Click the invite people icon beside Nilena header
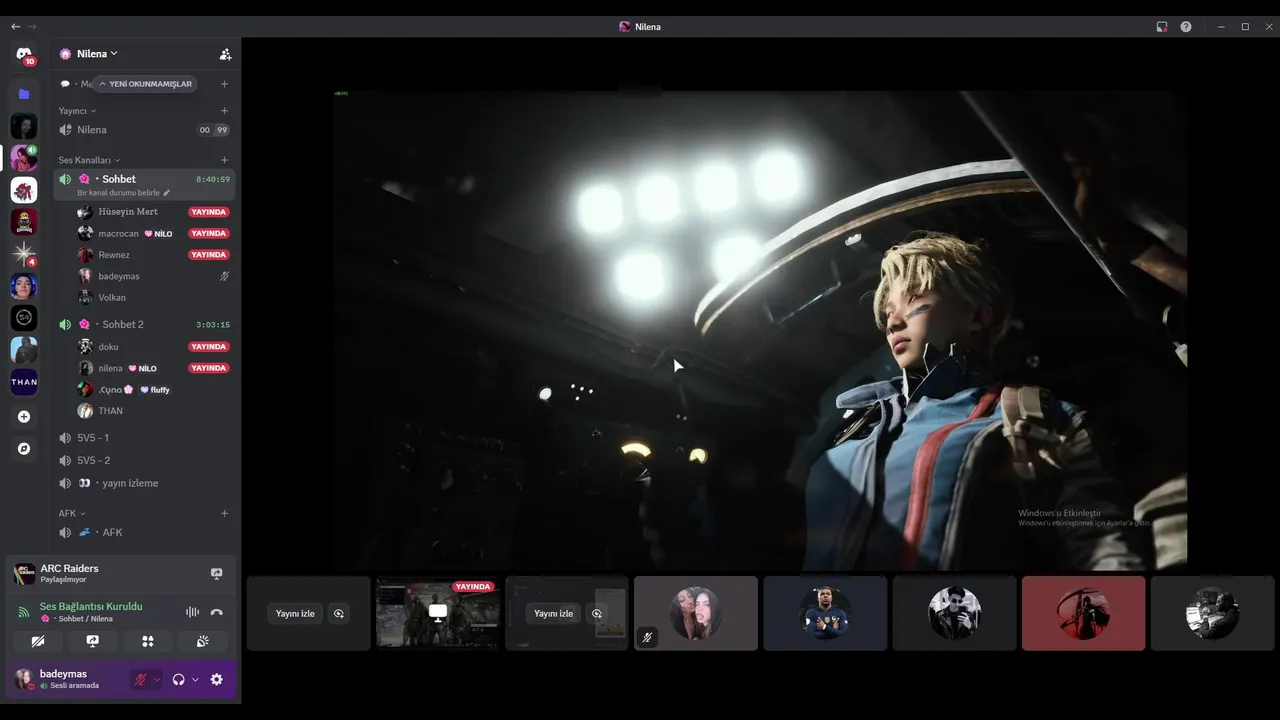The height and width of the screenshot is (720, 1280). click(x=225, y=54)
